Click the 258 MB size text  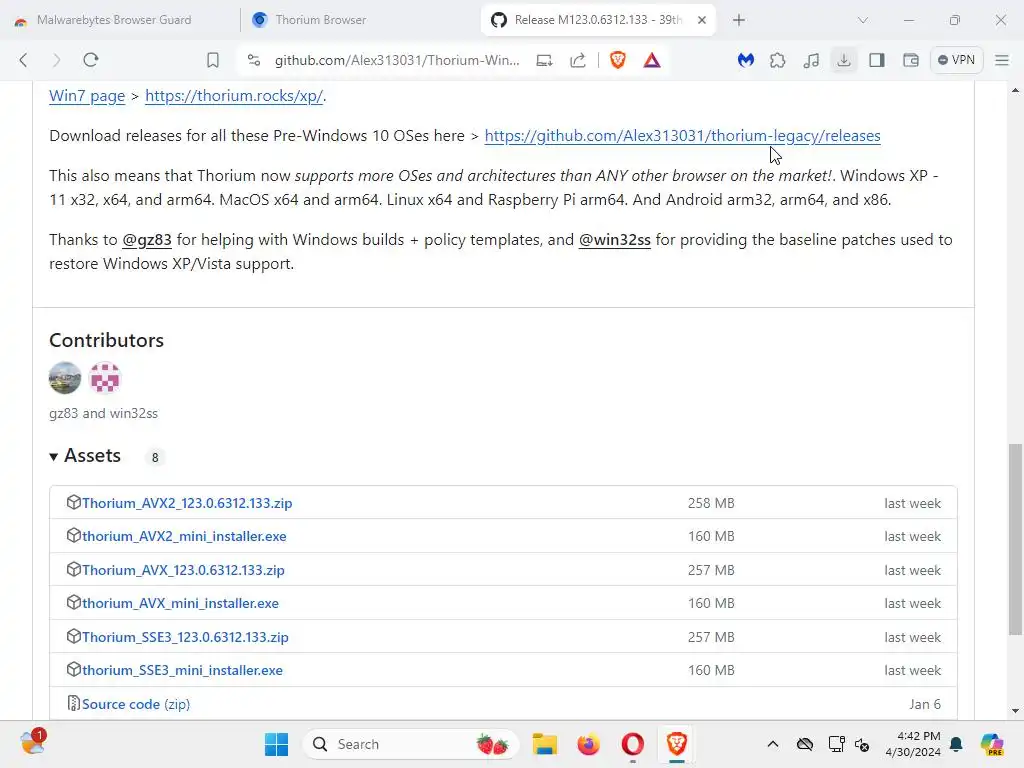pyautogui.click(x=711, y=504)
